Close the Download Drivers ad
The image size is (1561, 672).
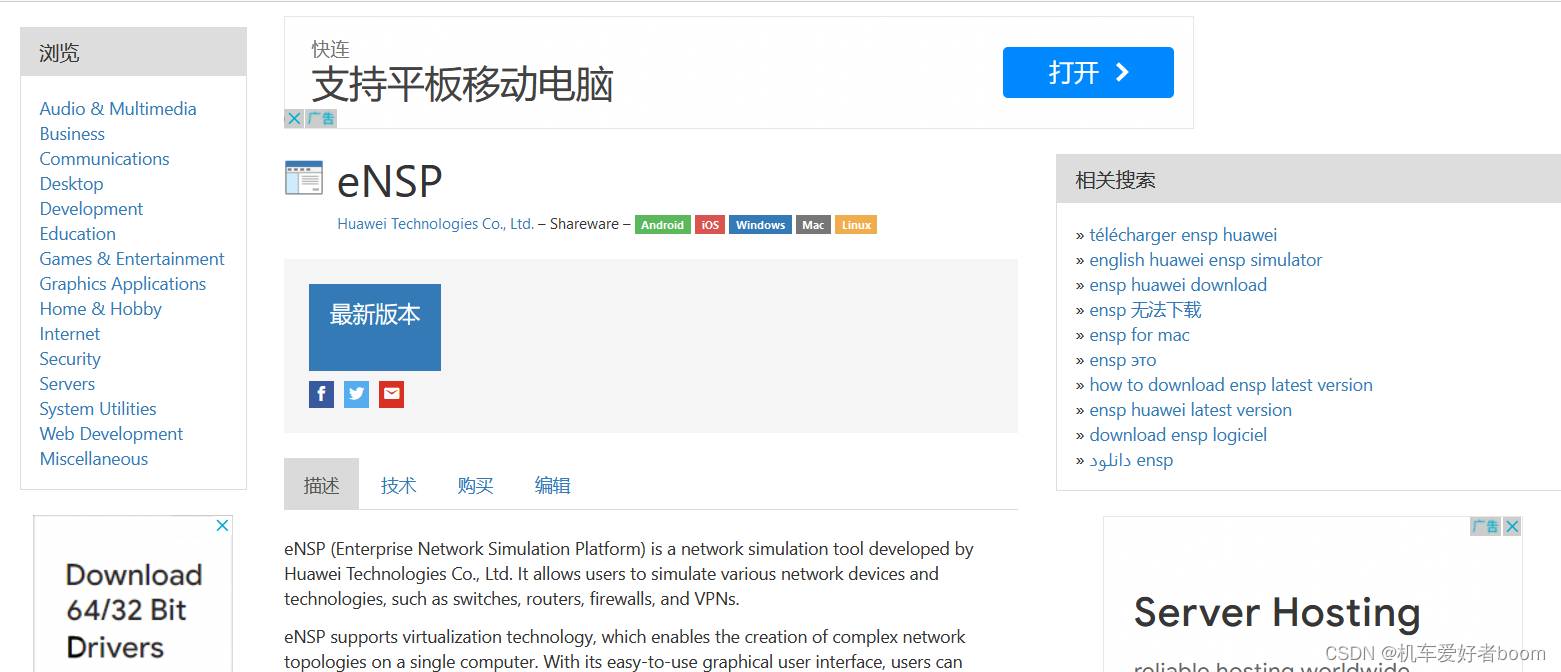pyautogui.click(x=223, y=525)
